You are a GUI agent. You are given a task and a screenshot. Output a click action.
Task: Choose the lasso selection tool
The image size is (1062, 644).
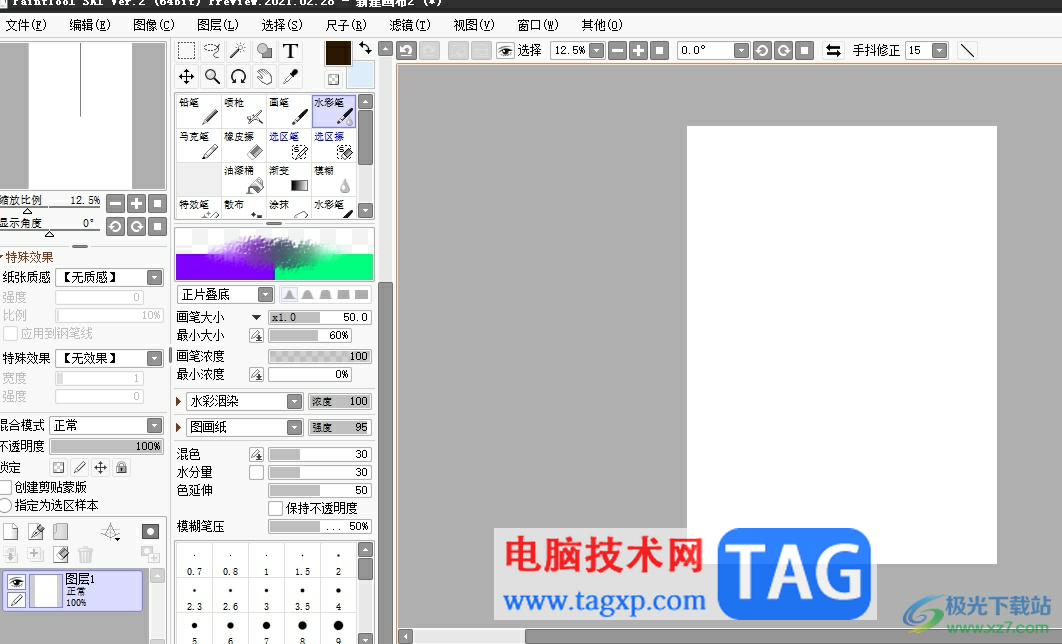pyautogui.click(x=212, y=51)
